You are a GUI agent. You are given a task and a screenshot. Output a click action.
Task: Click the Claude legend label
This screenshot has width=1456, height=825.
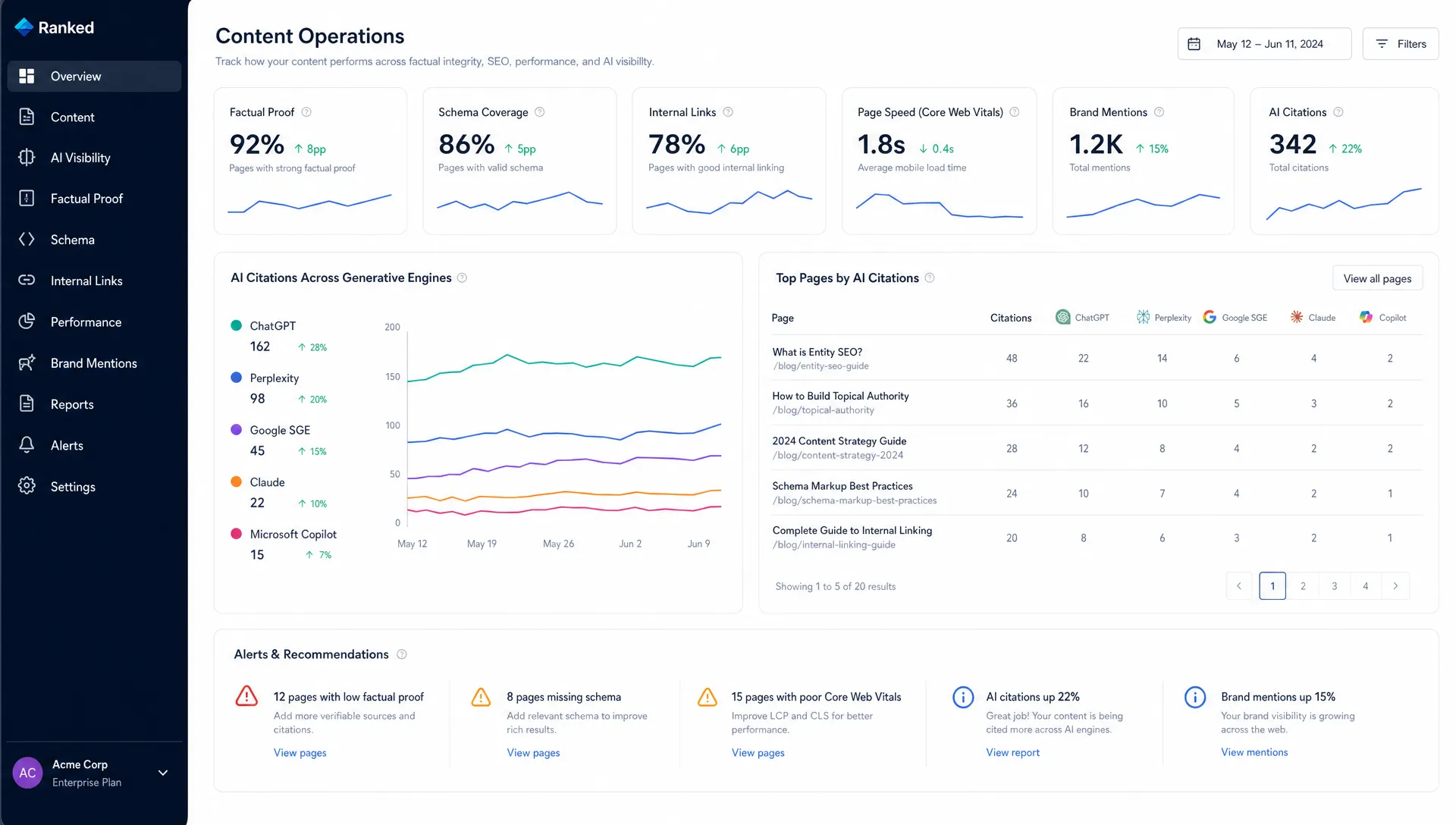pos(268,482)
